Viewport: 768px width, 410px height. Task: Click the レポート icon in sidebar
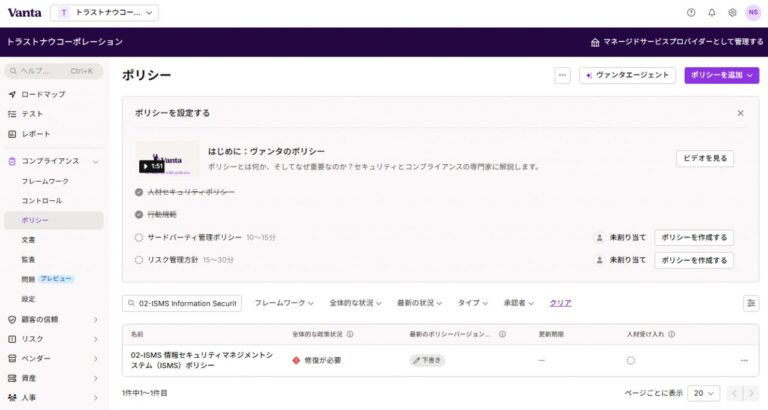point(12,134)
